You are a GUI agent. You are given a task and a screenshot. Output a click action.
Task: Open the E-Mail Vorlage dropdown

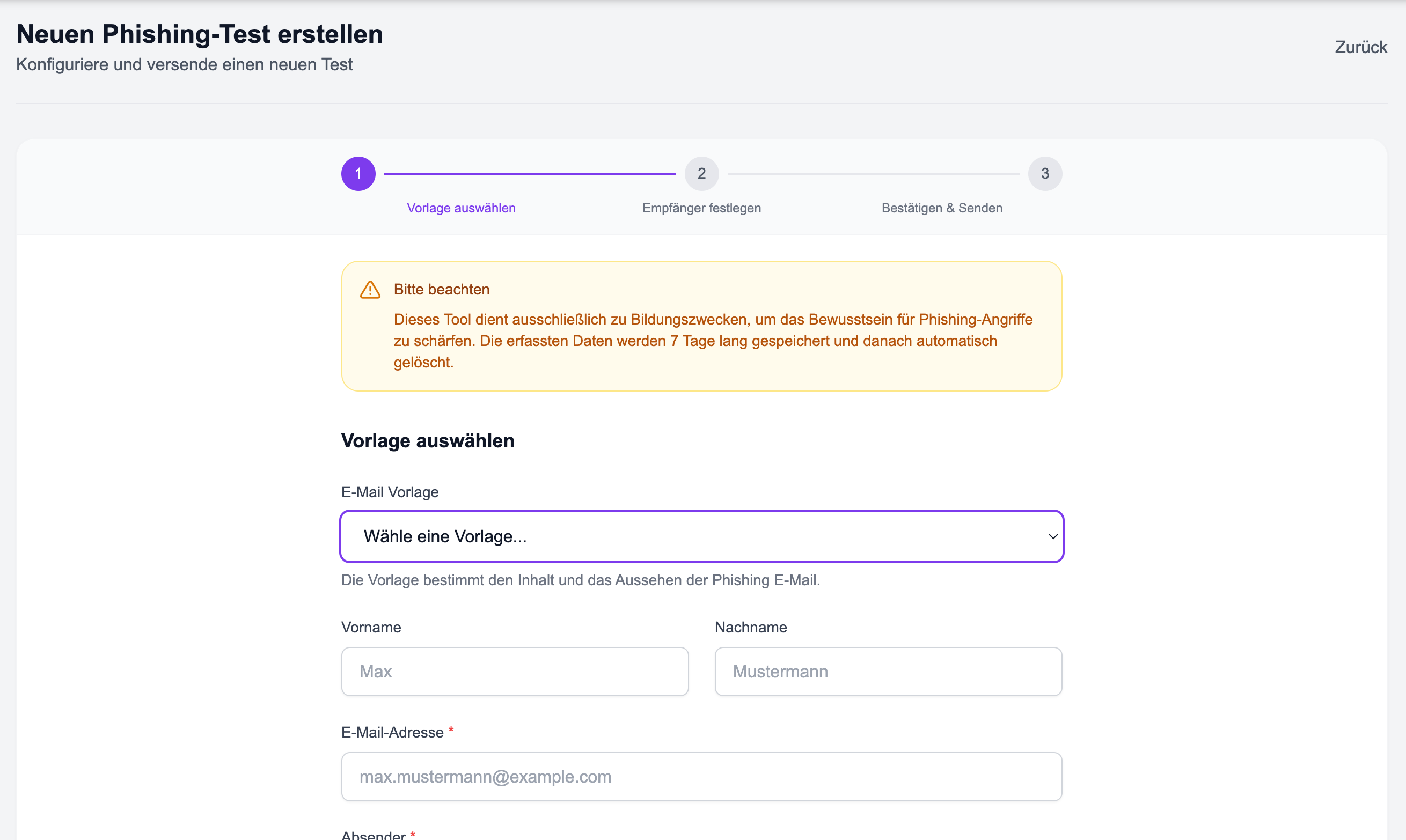[701, 536]
